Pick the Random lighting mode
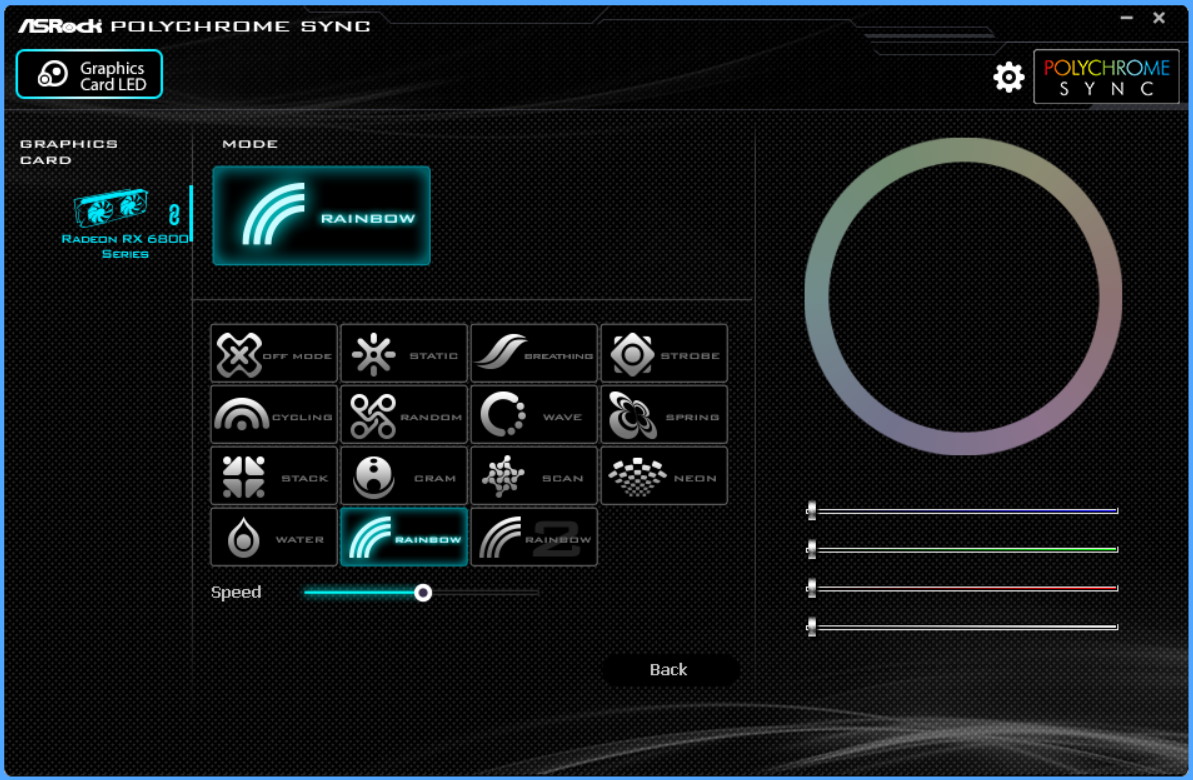This screenshot has height=780, width=1193. coord(404,415)
